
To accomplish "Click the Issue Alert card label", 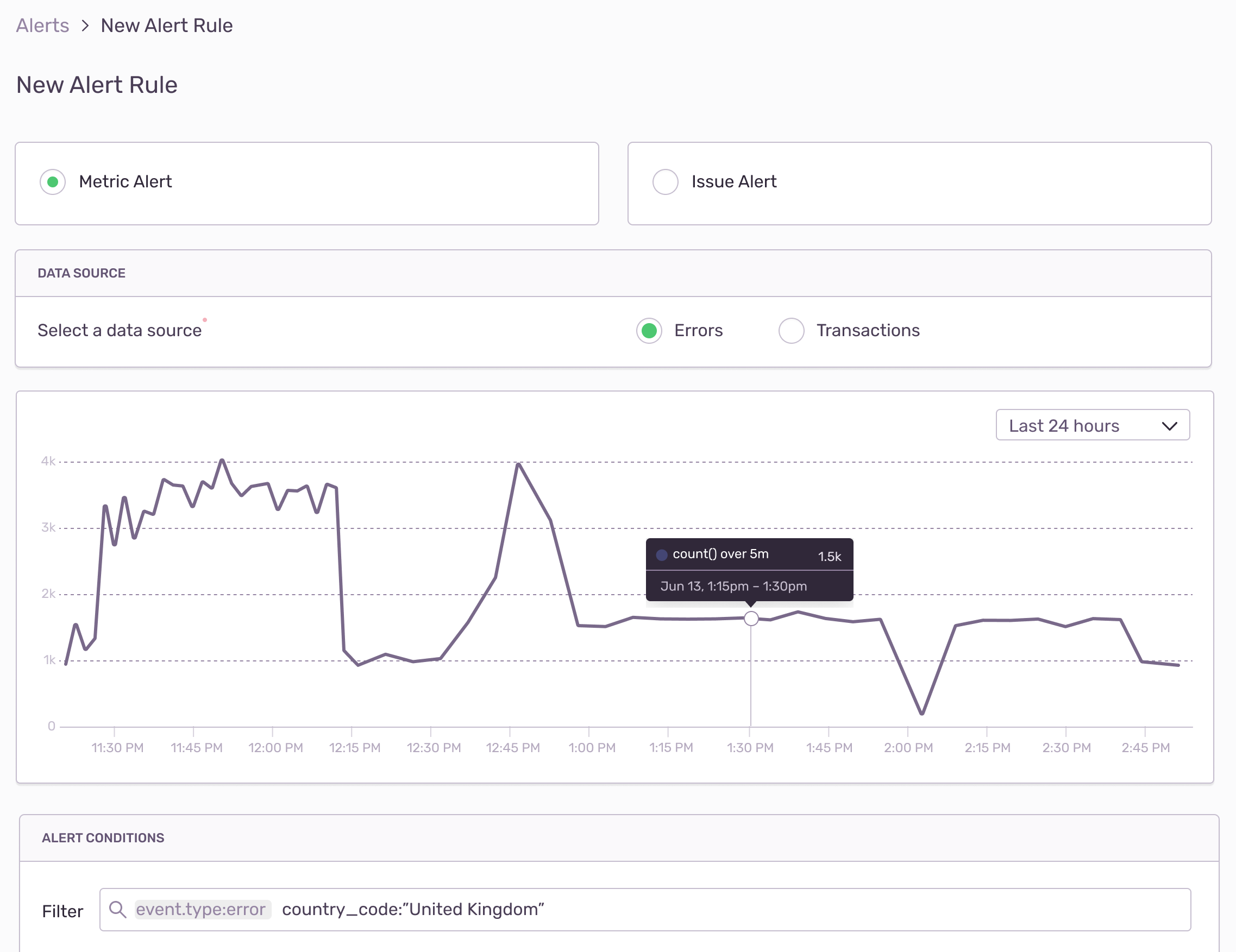I will pyautogui.click(x=733, y=181).
